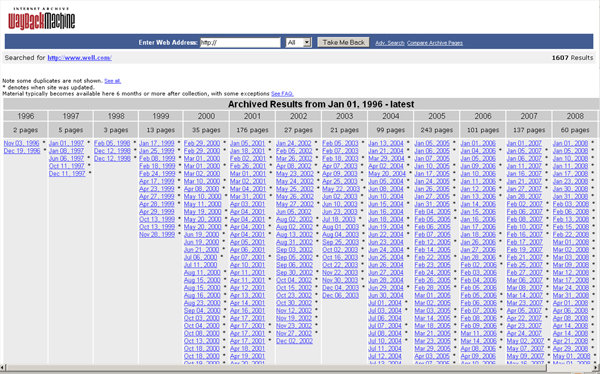Click the 'See all' duplicates link
The height and width of the screenshot is (374, 600).
[112, 81]
